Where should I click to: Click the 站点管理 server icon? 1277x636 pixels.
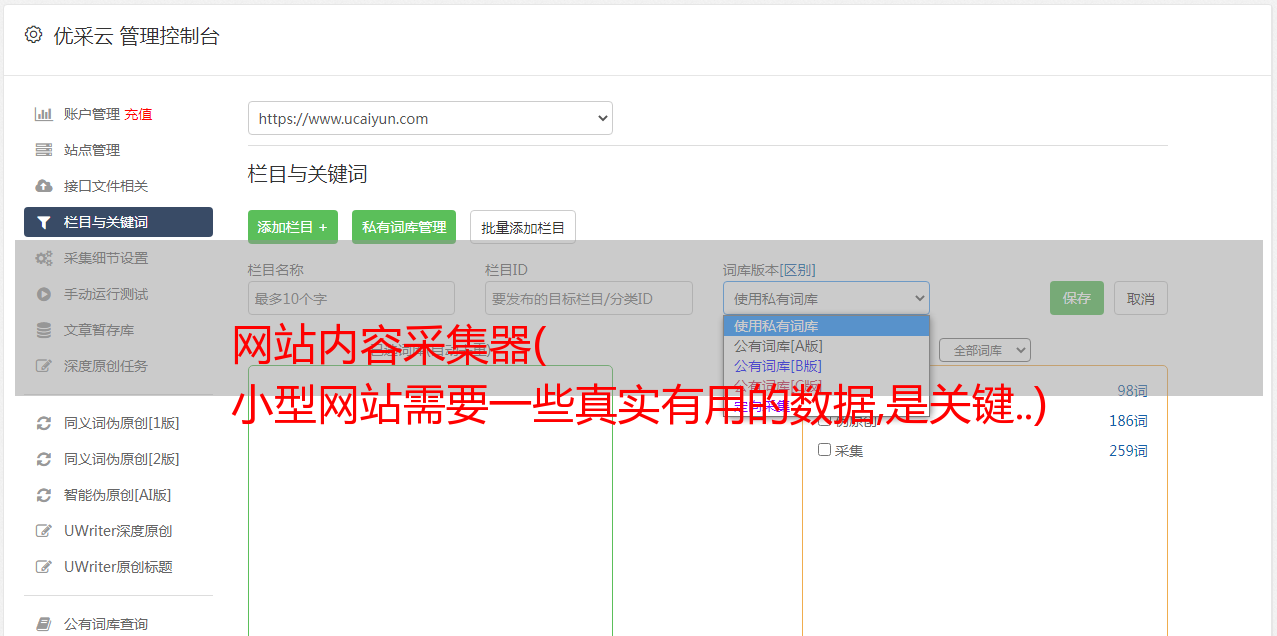click(x=43, y=150)
